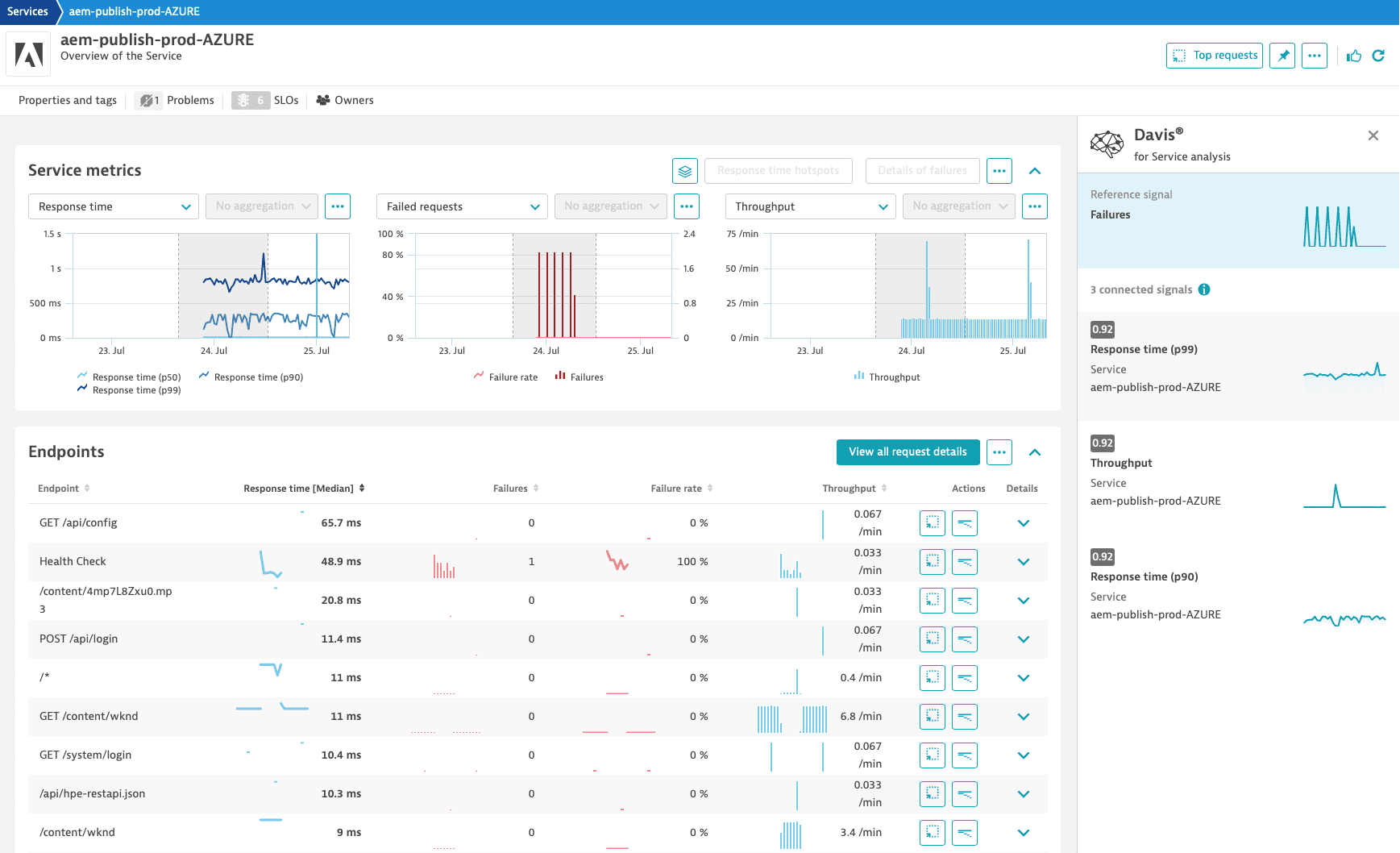Open Endpoints more options menu

[999, 452]
